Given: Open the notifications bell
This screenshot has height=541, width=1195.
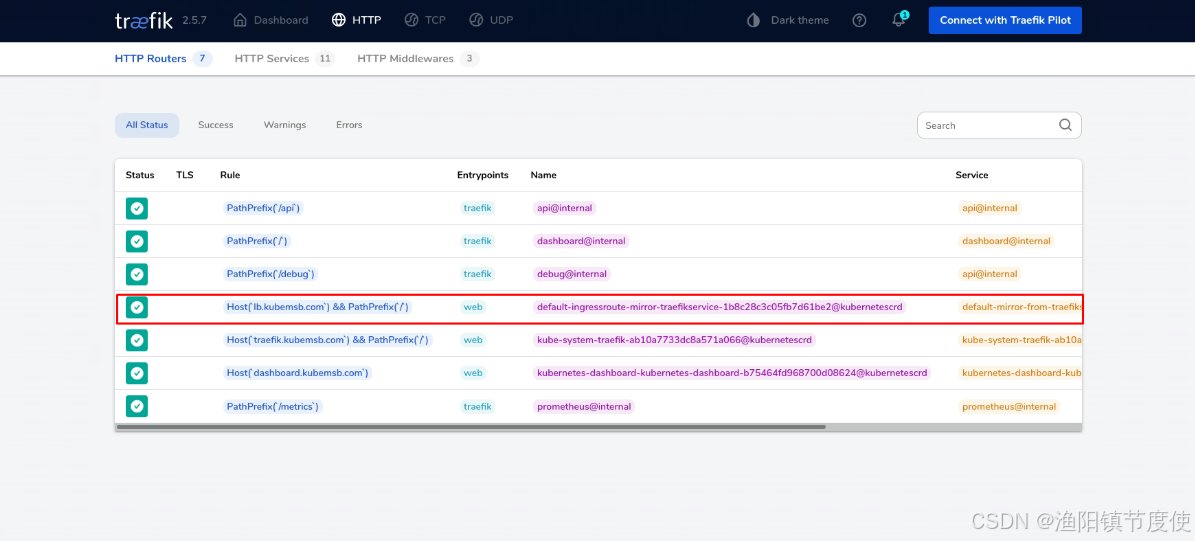Looking at the screenshot, I should (x=899, y=21).
